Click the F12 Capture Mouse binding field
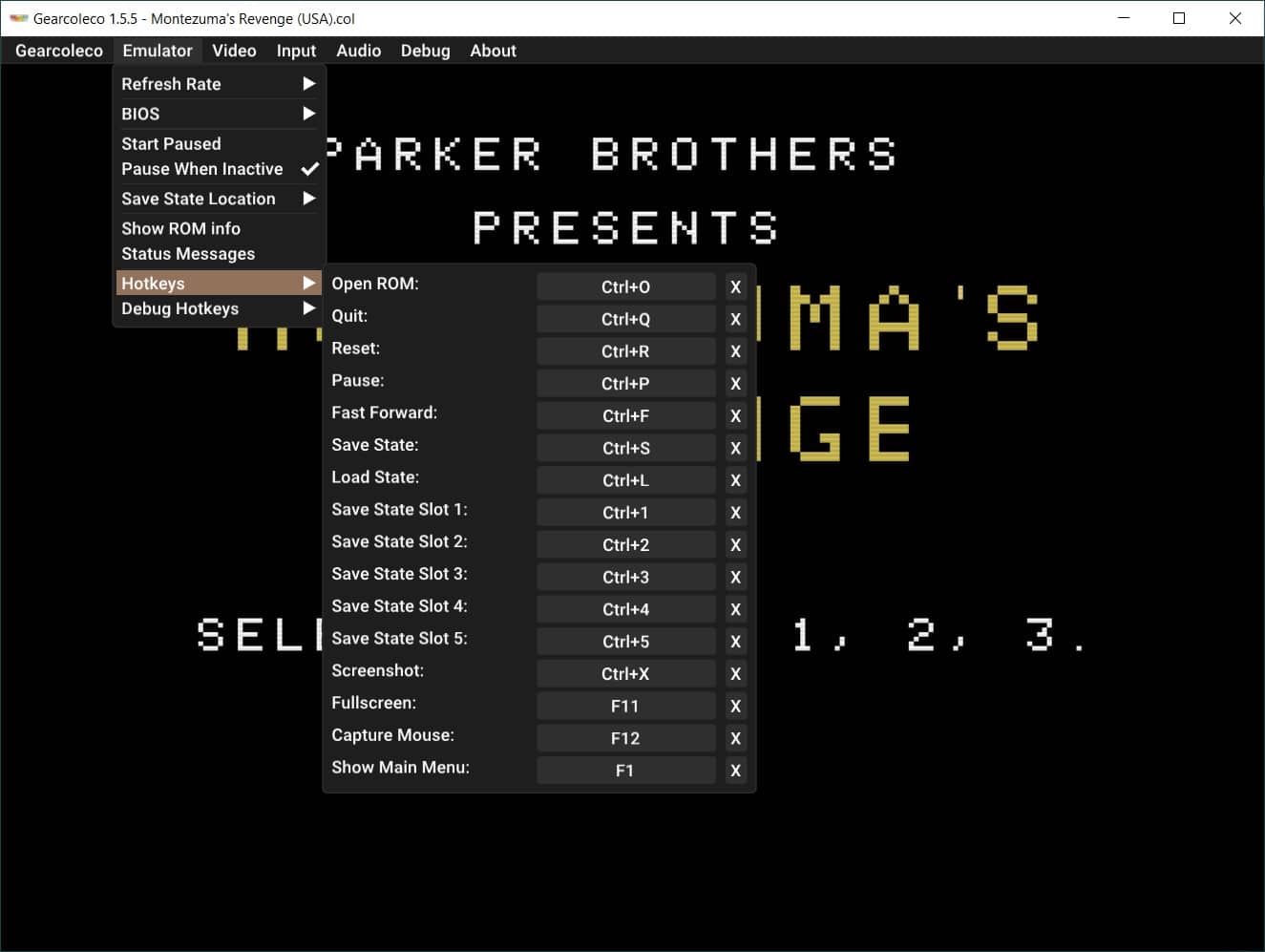The height and width of the screenshot is (952, 1265). pyautogui.click(x=625, y=738)
